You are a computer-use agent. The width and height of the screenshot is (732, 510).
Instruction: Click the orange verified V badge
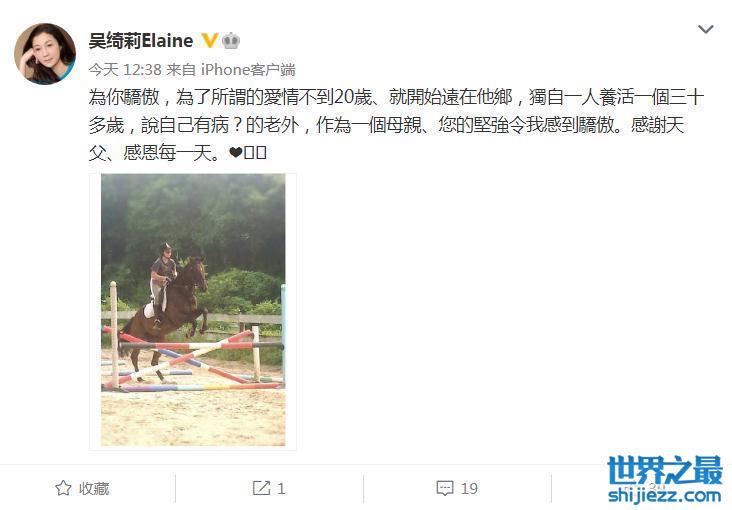click(210, 41)
